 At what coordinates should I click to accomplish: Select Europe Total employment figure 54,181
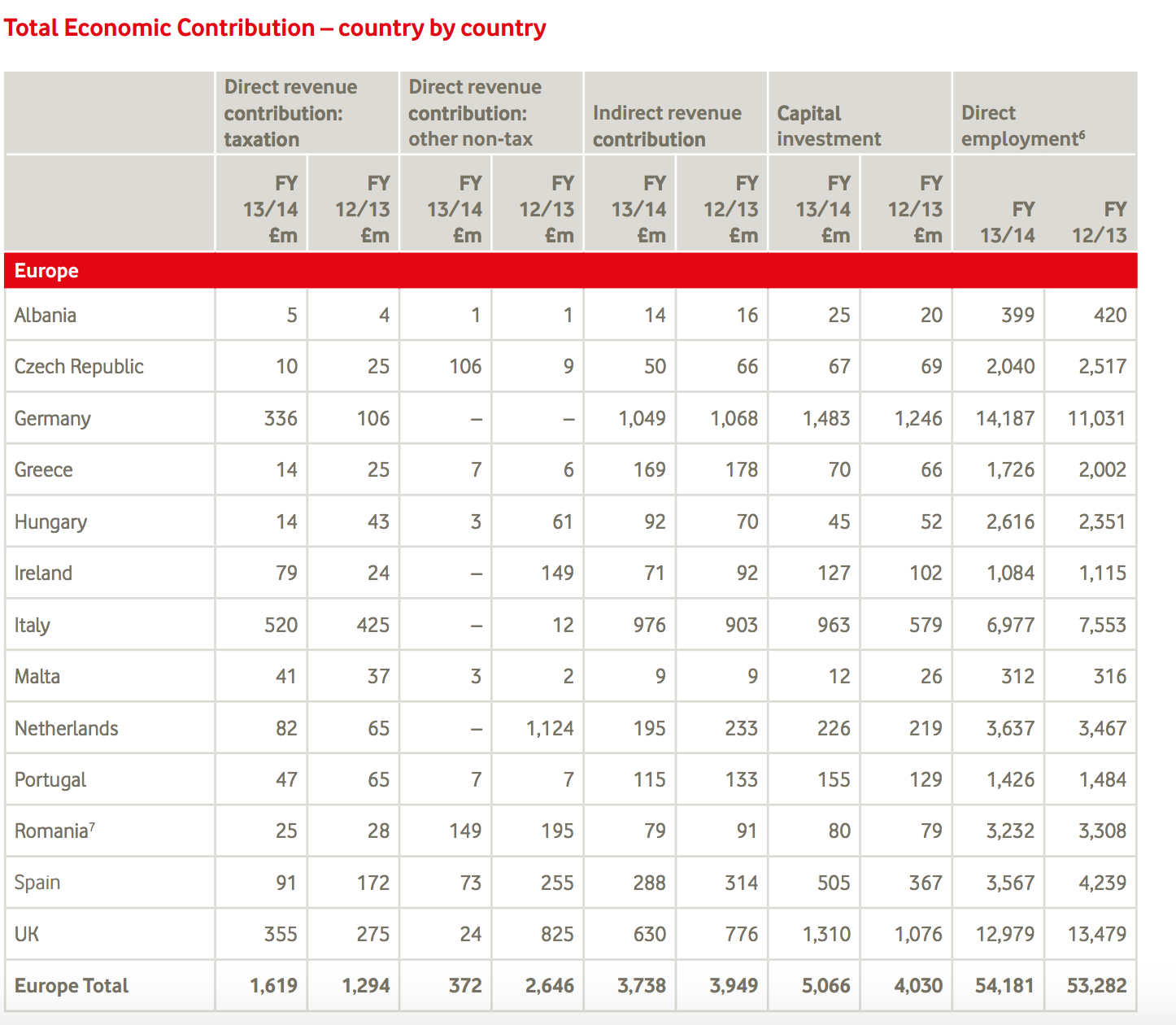coord(1004,986)
